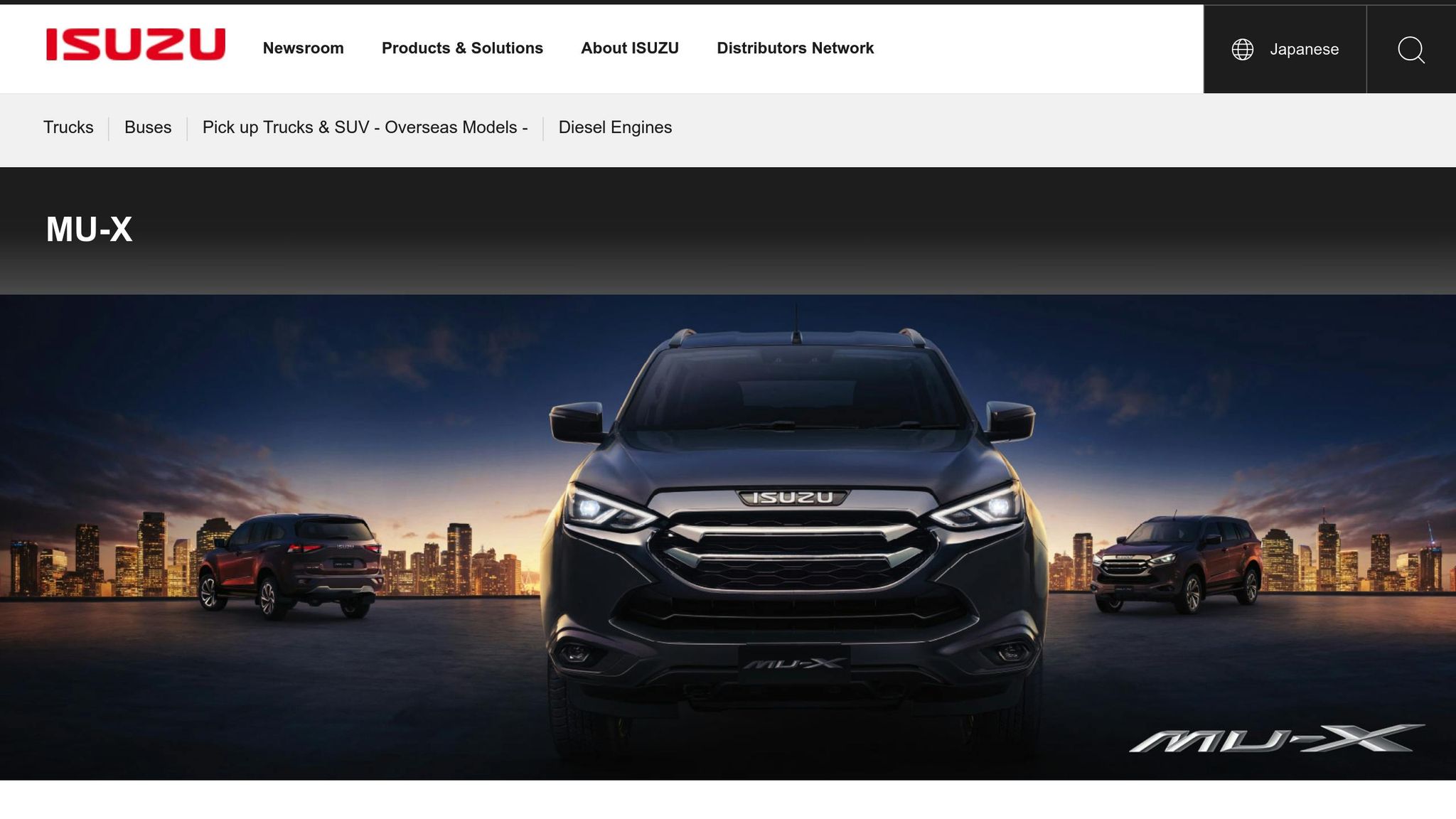
Task: Click the silver MU-X logo in banner corner
Action: click(x=1276, y=739)
